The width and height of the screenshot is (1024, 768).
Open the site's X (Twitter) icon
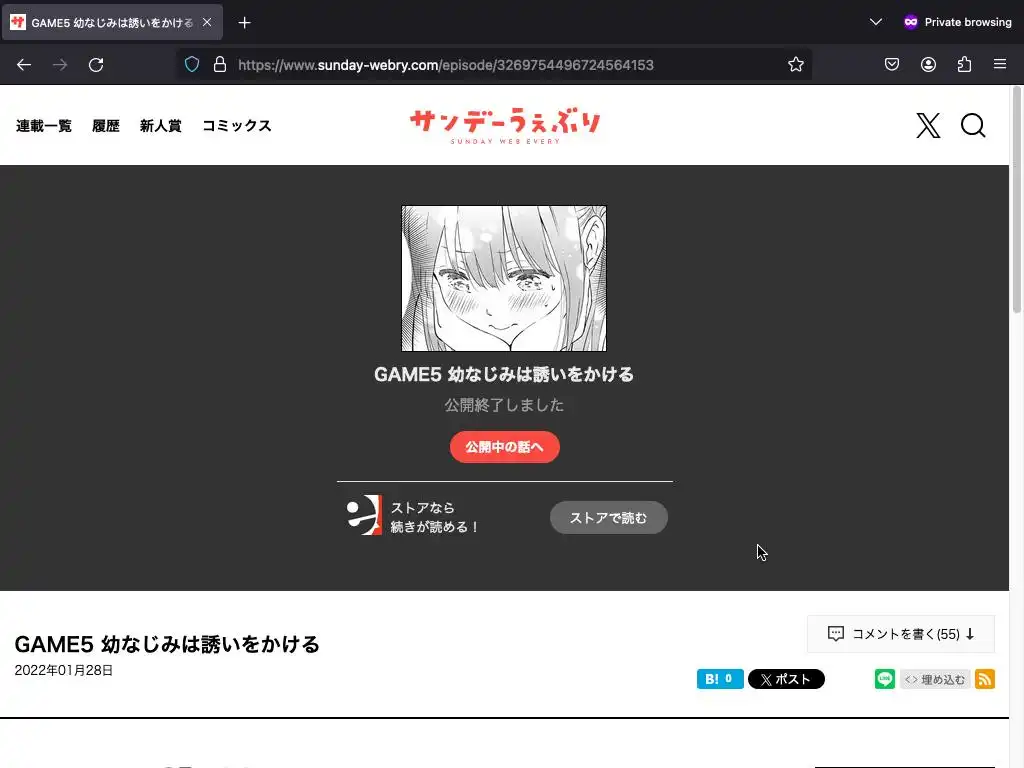[x=928, y=125]
